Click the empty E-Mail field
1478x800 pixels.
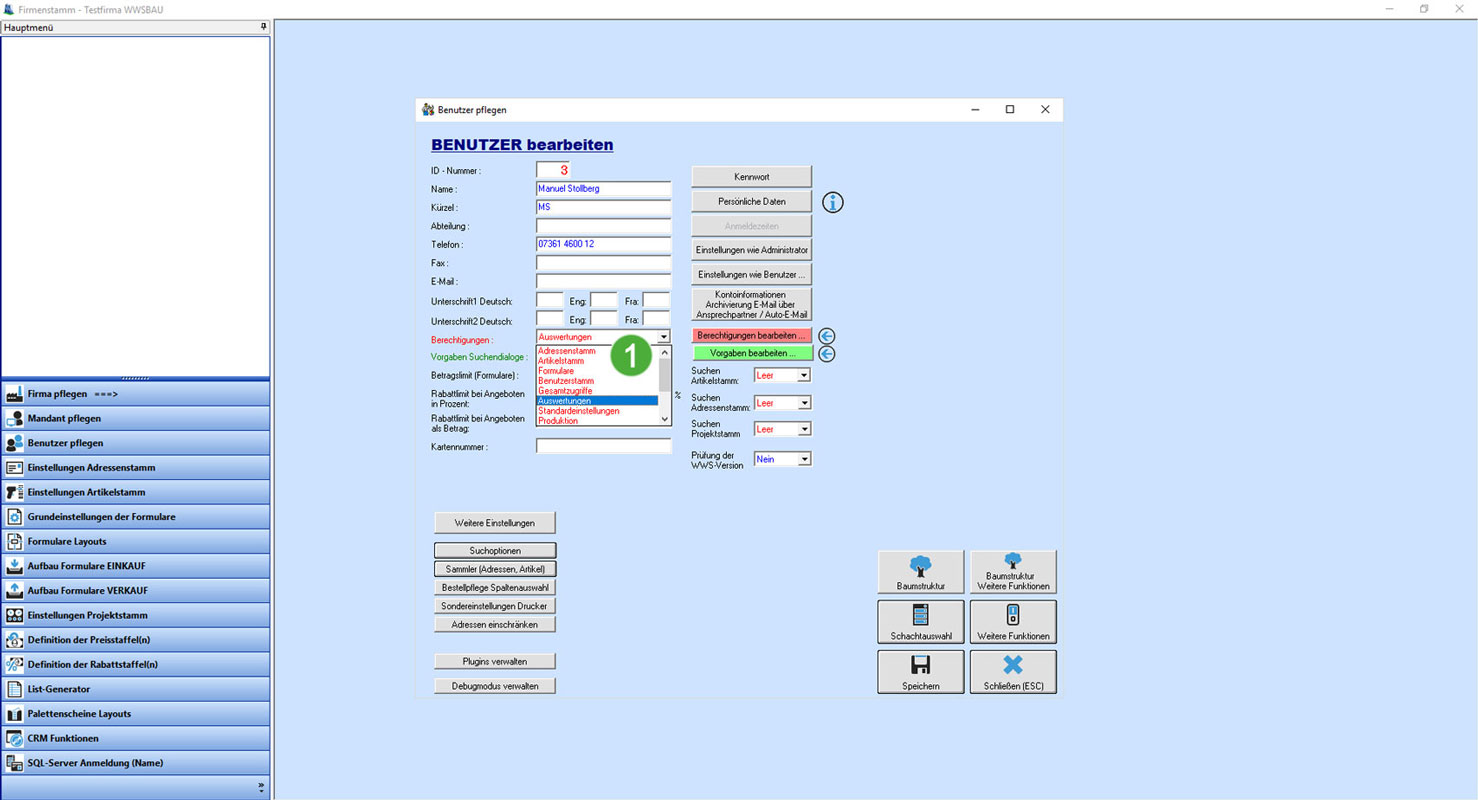coord(604,281)
